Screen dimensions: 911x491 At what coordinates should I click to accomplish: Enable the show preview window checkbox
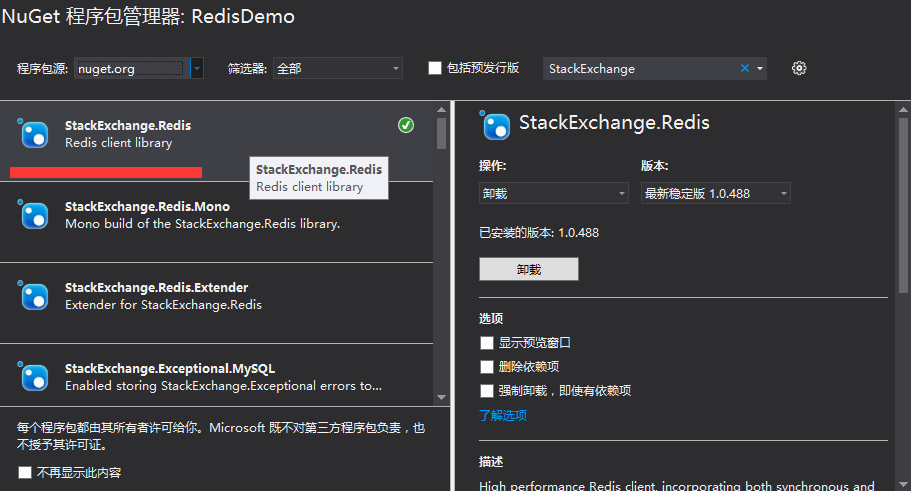(487, 343)
